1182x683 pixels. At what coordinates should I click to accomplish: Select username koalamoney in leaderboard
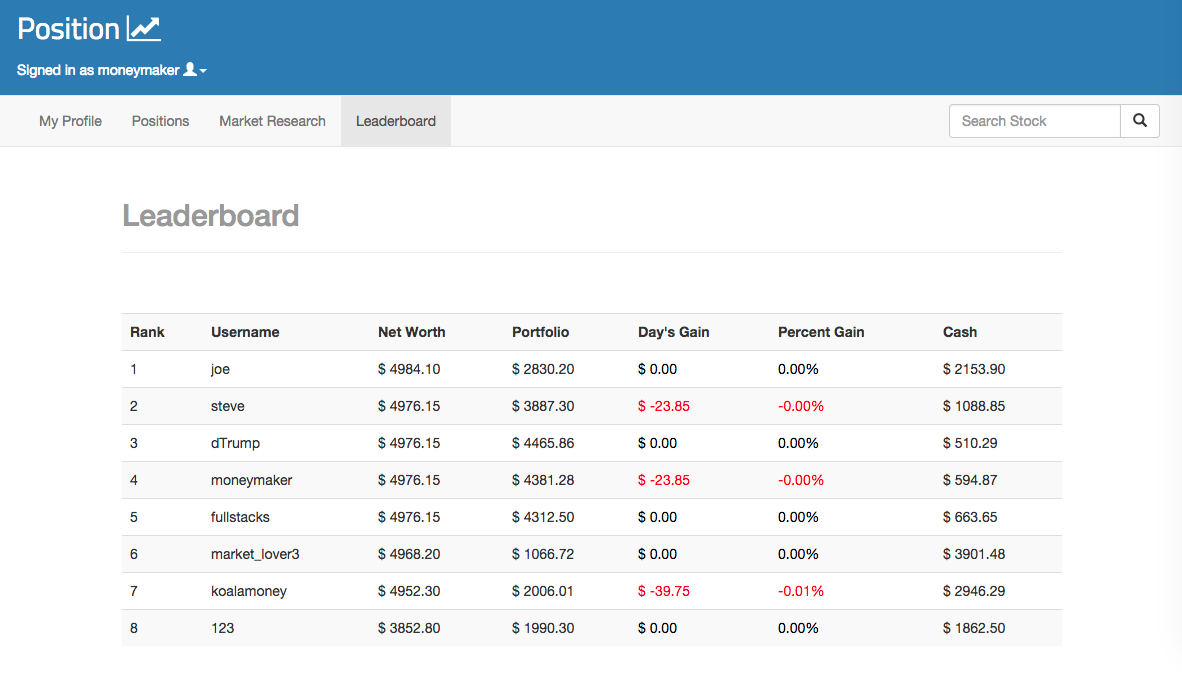(x=249, y=591)
